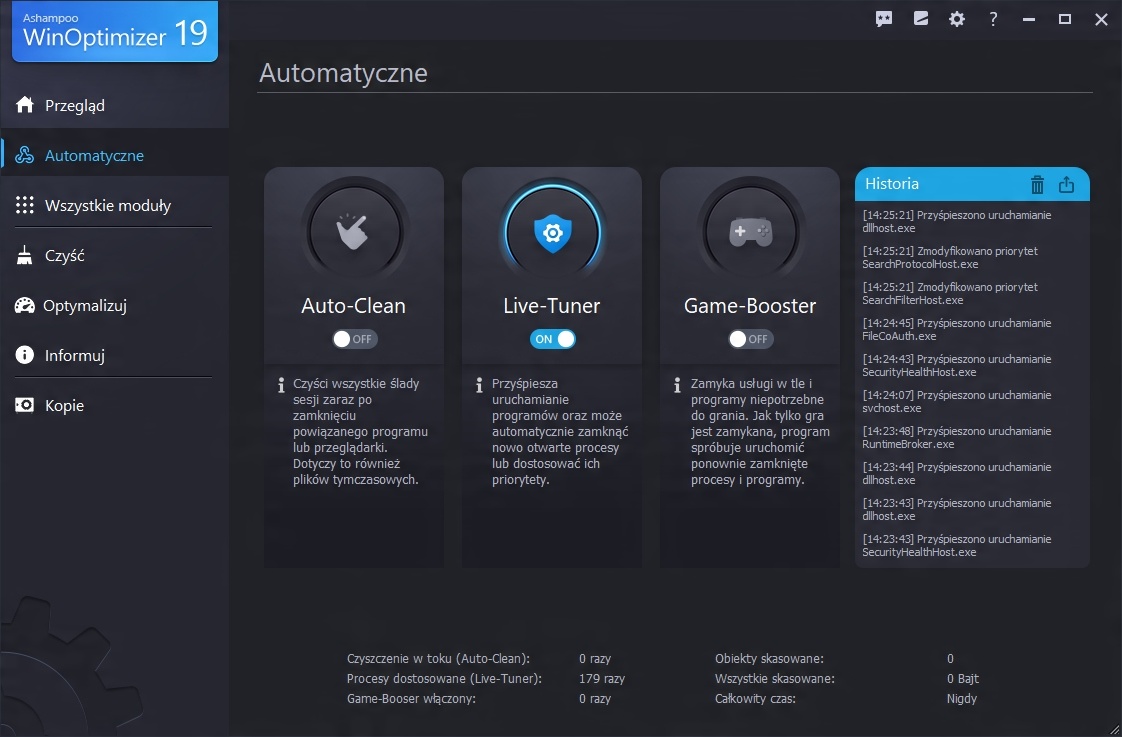Click the Informuj info icon
The height and width of the screenshot is (737, 1122).
point(25,355)
